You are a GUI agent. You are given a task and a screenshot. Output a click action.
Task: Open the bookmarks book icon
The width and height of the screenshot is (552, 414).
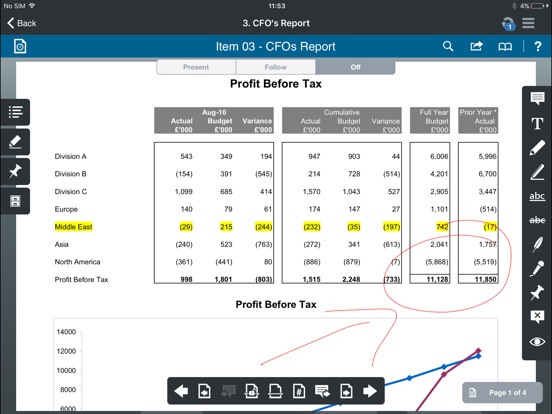505,46
